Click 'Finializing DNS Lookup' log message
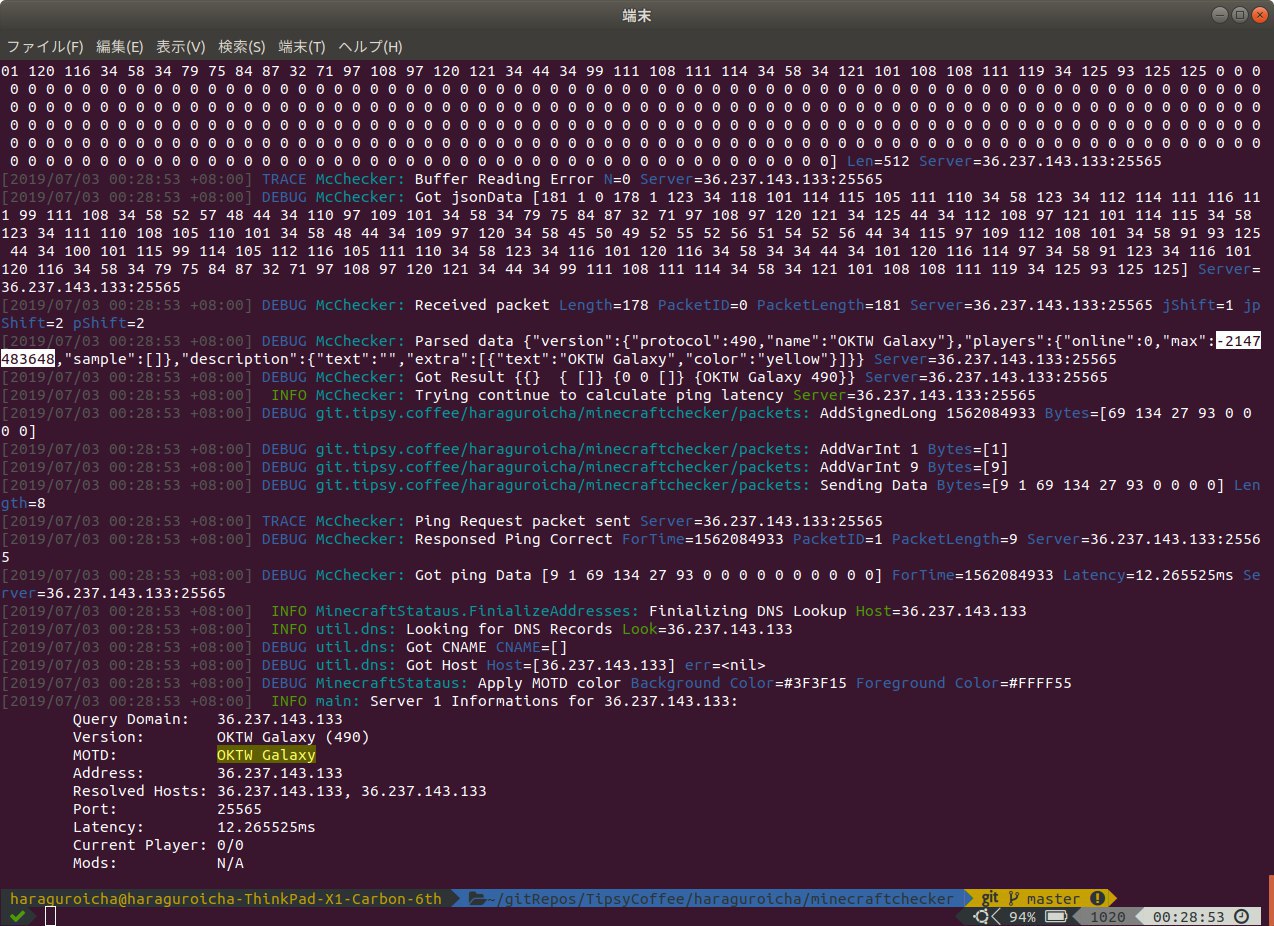This screenshot has width=1274, height=926. coord(747,611)
